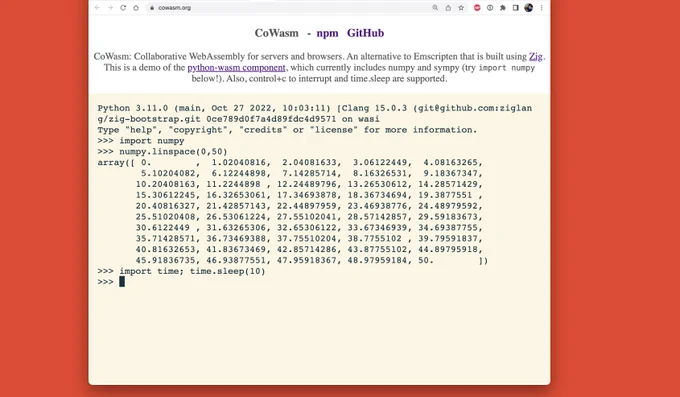This screenshot has width=680, height=397.
Task: Click the value 50. ending the array
Action: (426, 260)
